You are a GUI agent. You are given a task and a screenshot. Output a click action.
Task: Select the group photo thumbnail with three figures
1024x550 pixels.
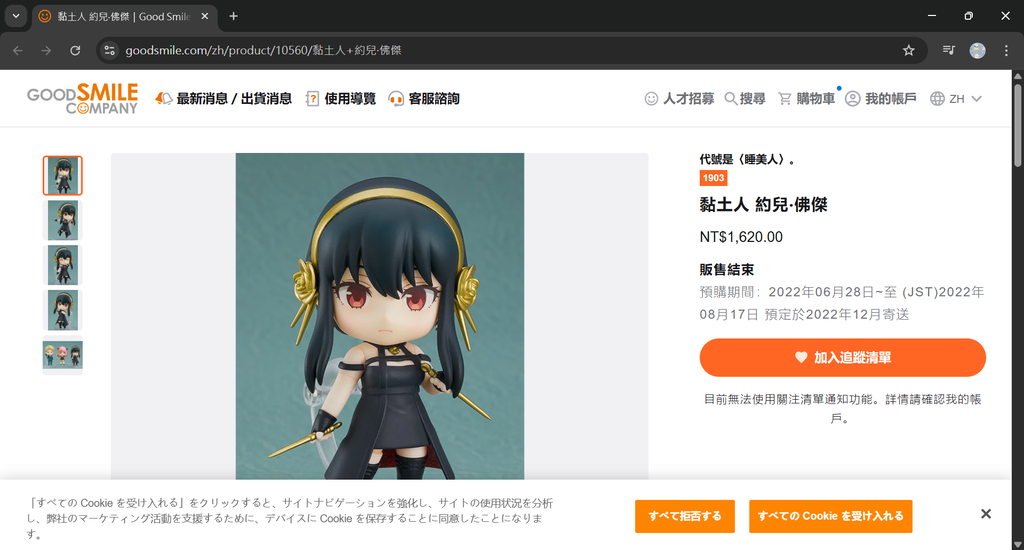(x=63, y=355)
